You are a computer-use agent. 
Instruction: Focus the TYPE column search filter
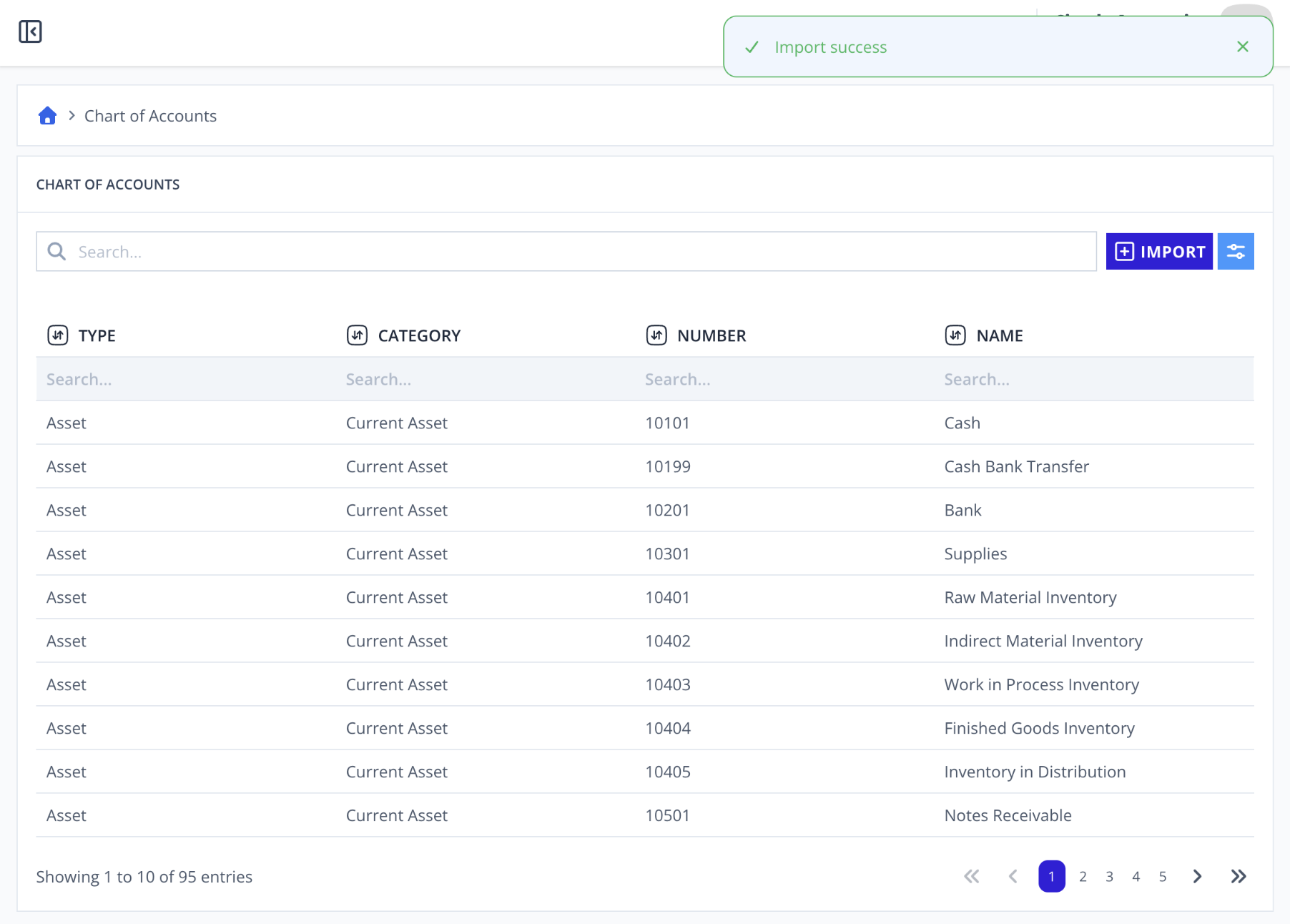pyautogui.click(x=186, y=379)
